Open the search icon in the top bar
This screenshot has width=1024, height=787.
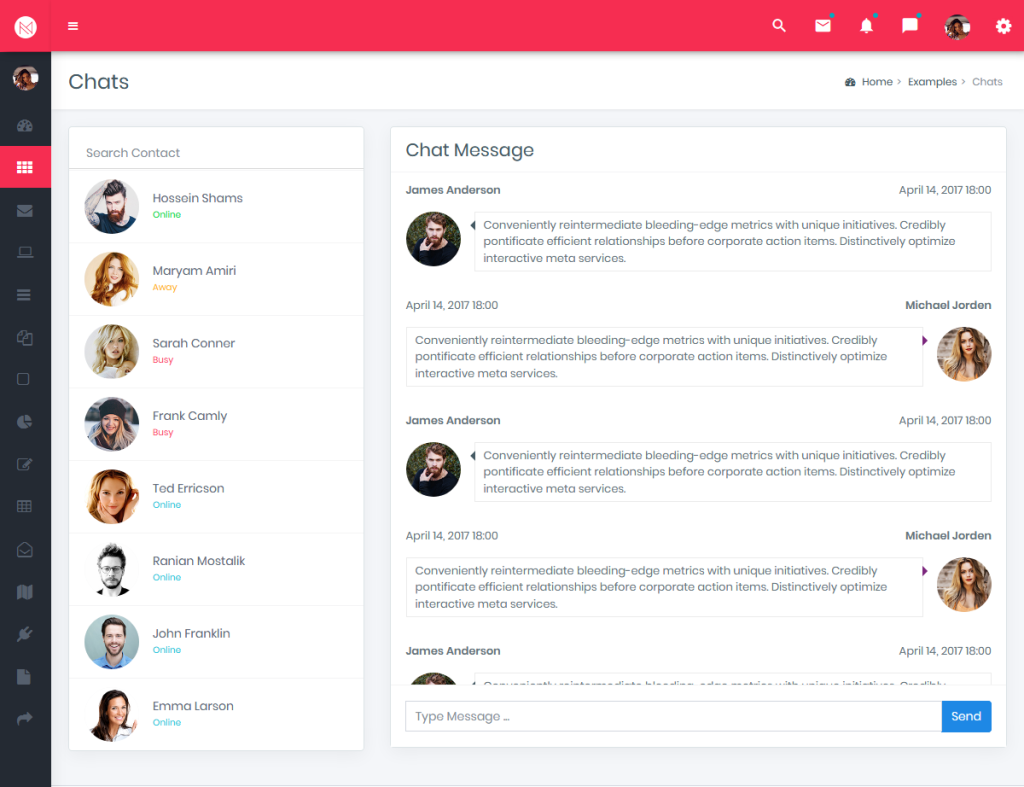[779, 26]
